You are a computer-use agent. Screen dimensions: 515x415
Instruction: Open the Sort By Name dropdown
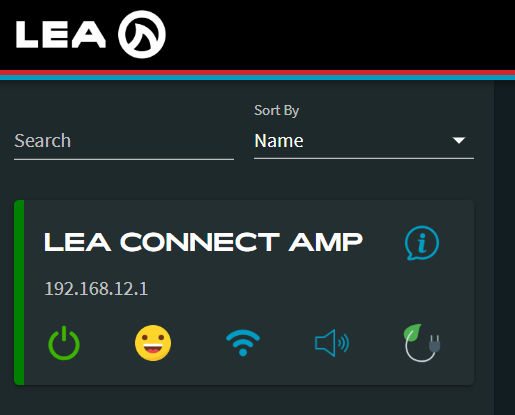pos(364,141)
